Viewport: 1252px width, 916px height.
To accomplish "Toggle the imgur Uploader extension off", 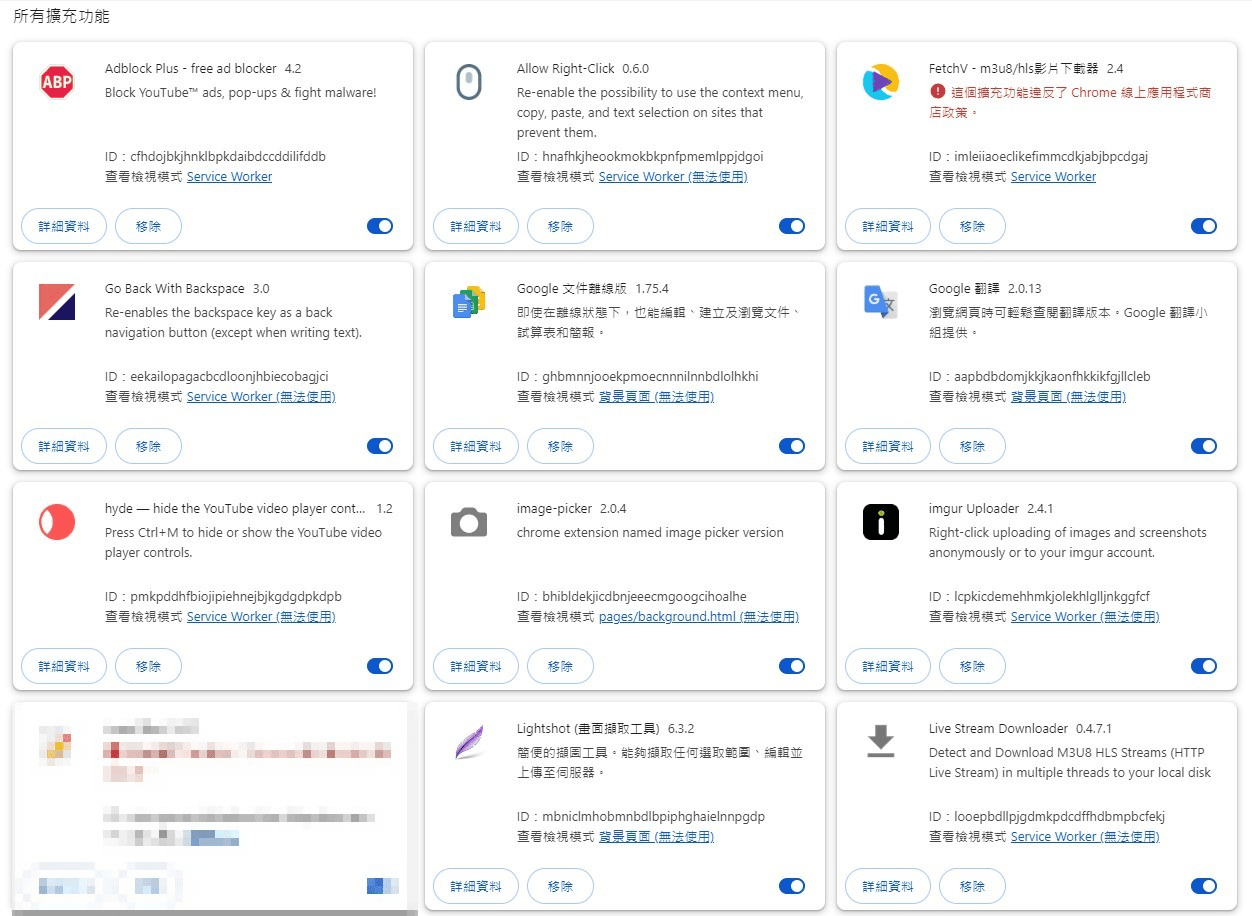I will click(1204, 666).
